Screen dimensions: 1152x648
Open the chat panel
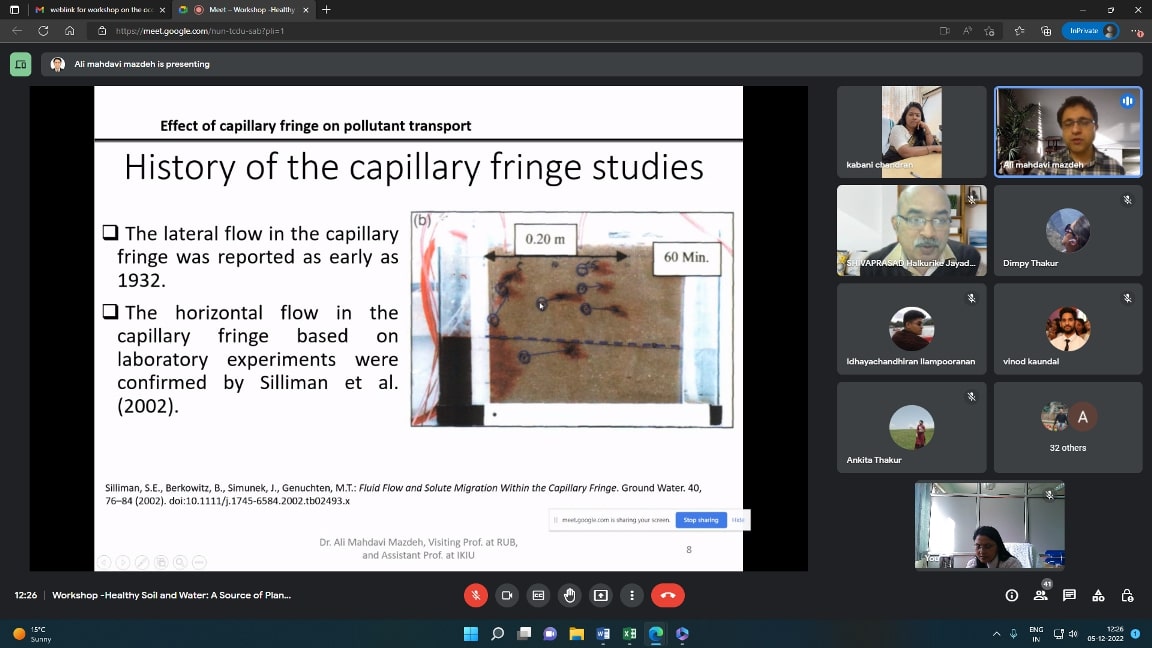[1069, 595]
